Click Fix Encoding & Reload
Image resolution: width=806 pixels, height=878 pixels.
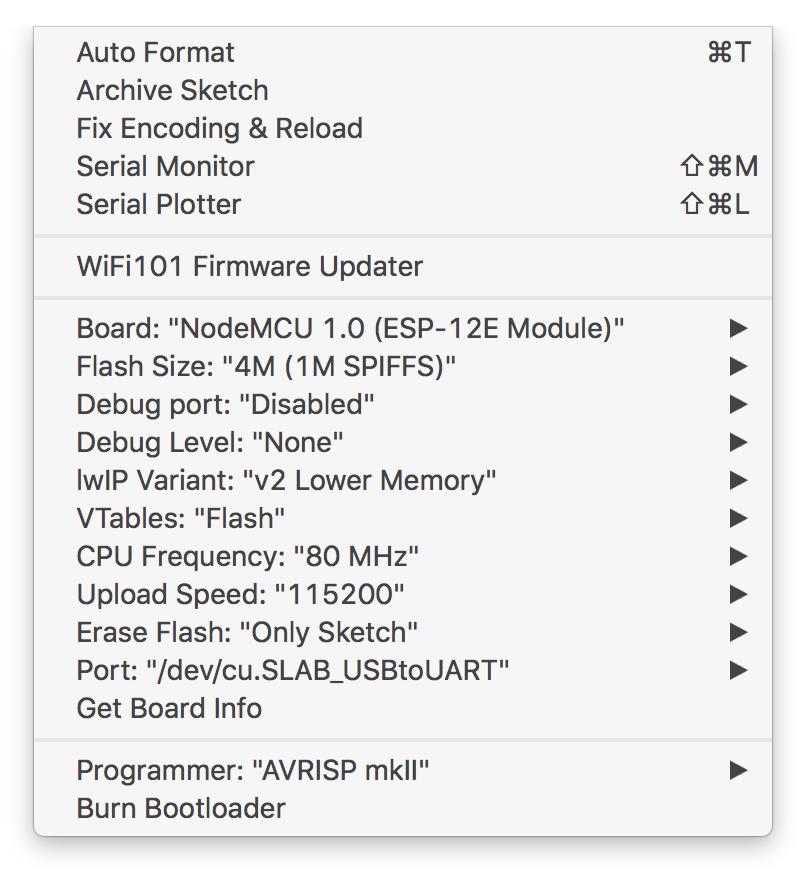click(x=219, y=128)
